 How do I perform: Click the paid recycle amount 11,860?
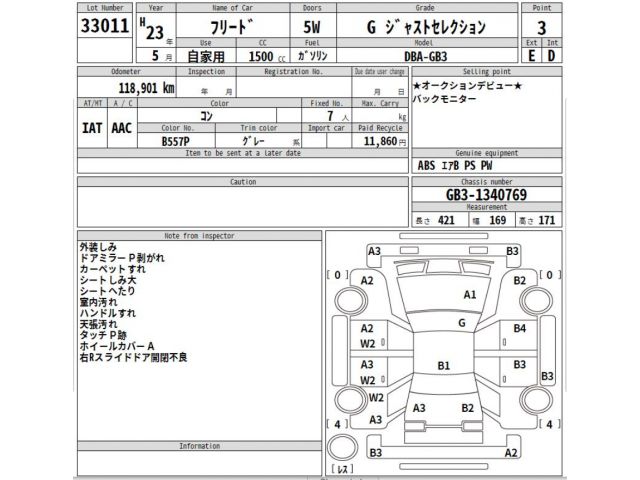click(380, 141)
